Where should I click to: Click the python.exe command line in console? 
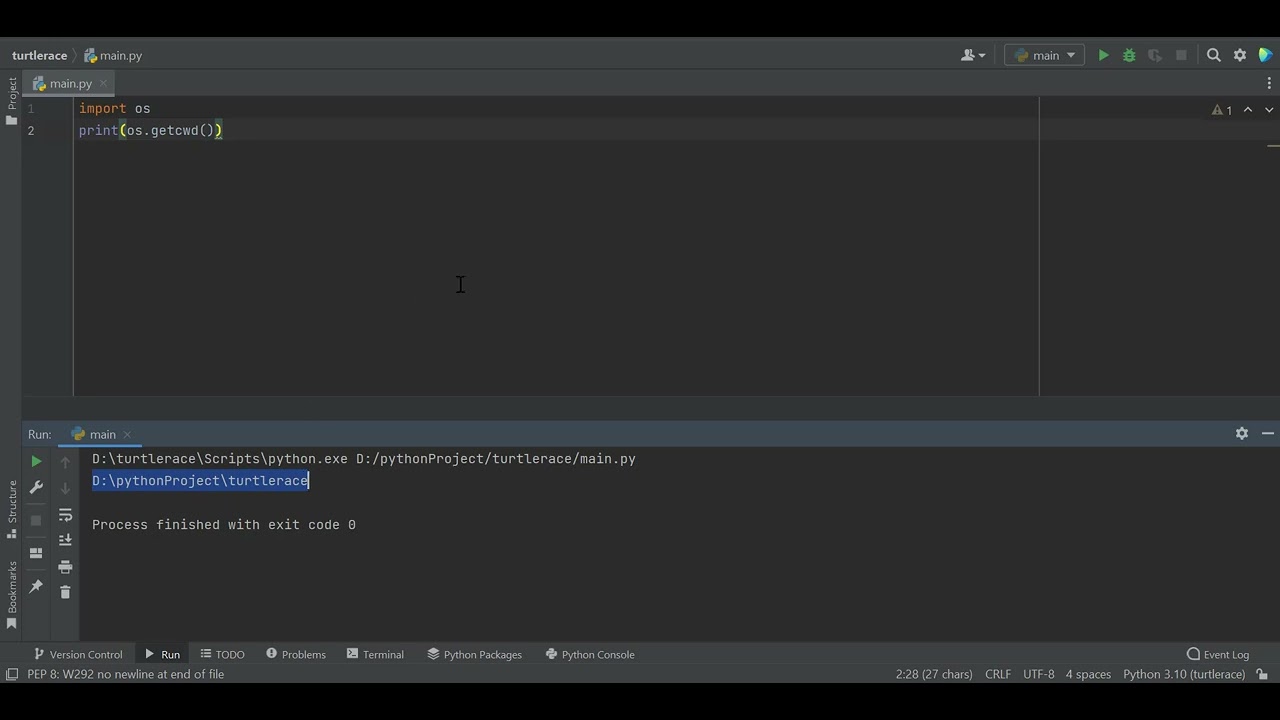[364, 459]
